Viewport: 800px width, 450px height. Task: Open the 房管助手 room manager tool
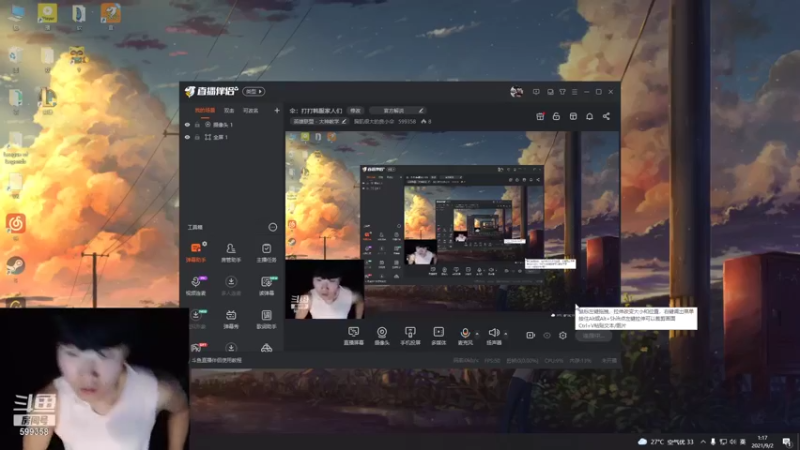click(x=231, y=253)
